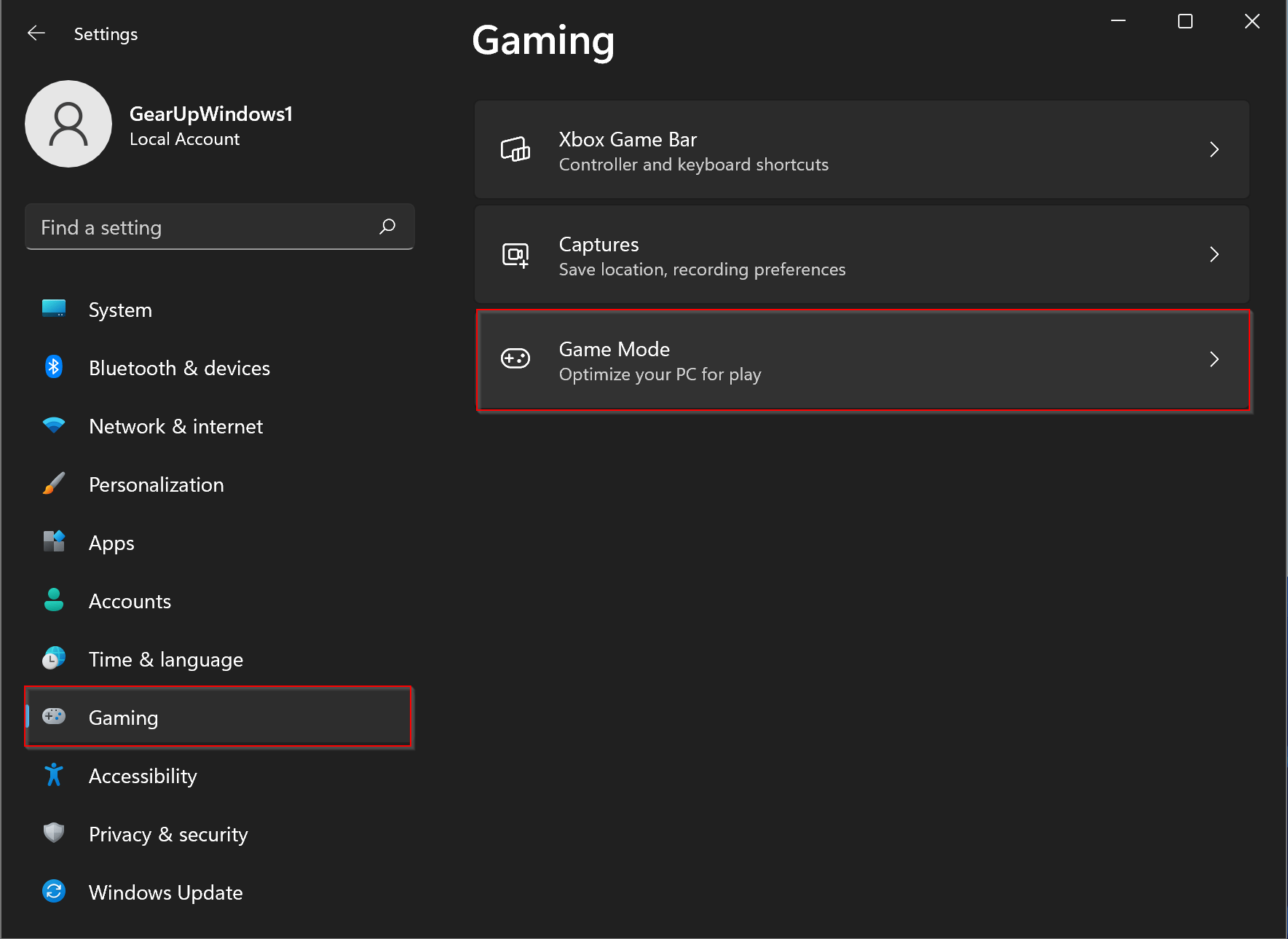Click the Xbox Game Bar icon
The width and height of the screenshot is (1288, 939).
(515, 150)
